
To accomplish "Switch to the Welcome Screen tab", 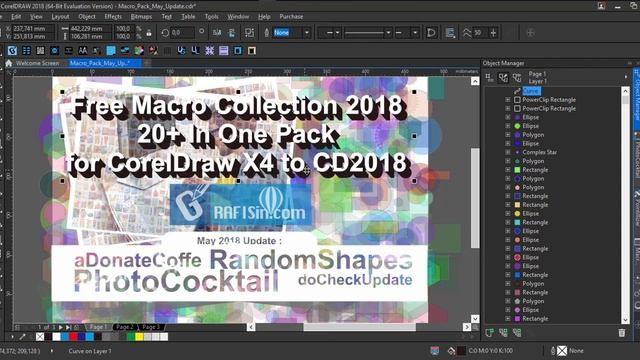I will [x=38, y=63].
